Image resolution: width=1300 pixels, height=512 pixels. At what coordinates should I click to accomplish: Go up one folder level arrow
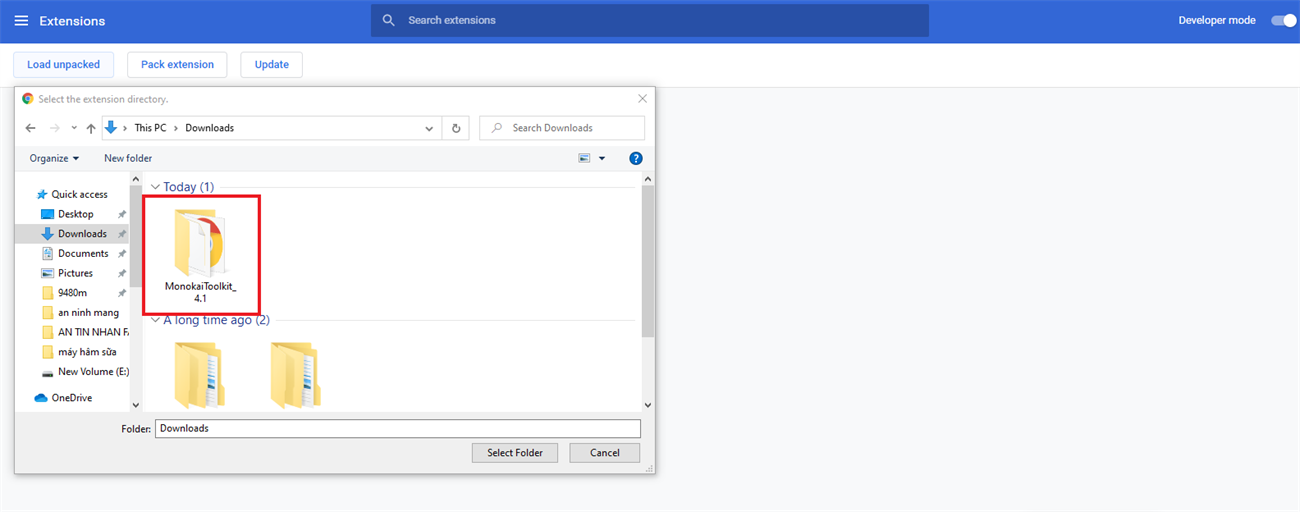click(x=91, y=128)
